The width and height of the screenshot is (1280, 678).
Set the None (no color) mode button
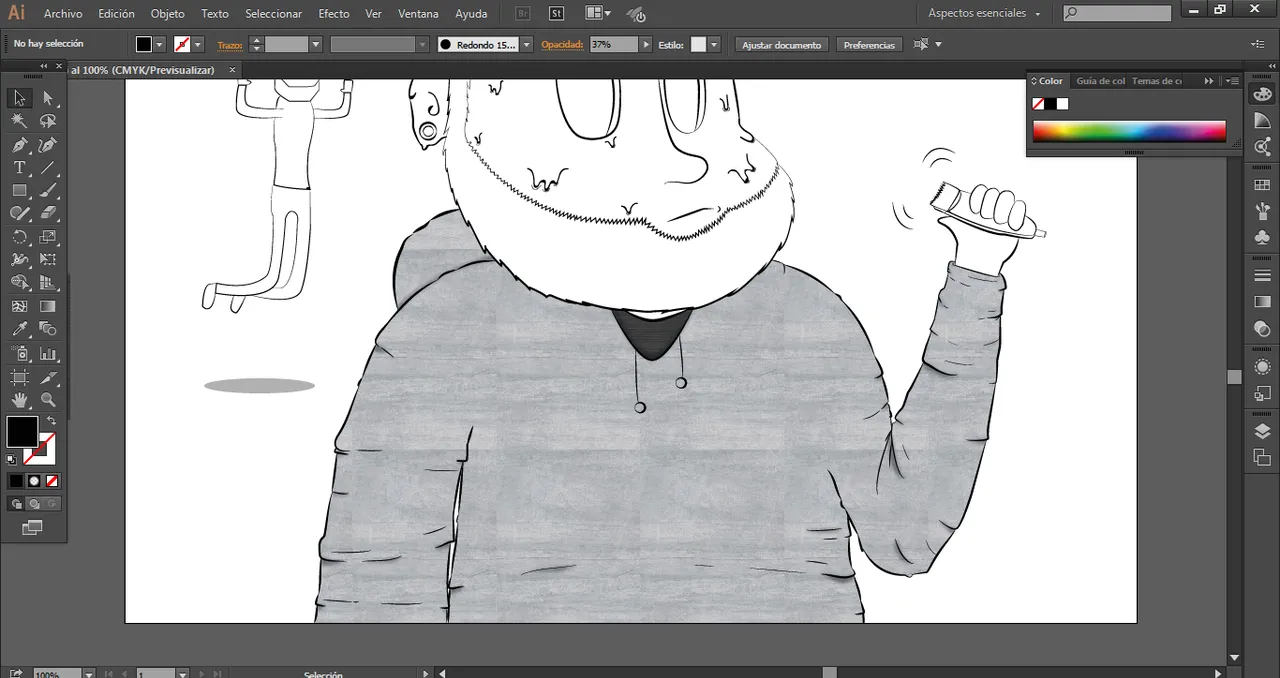click(x=52, y=481)
